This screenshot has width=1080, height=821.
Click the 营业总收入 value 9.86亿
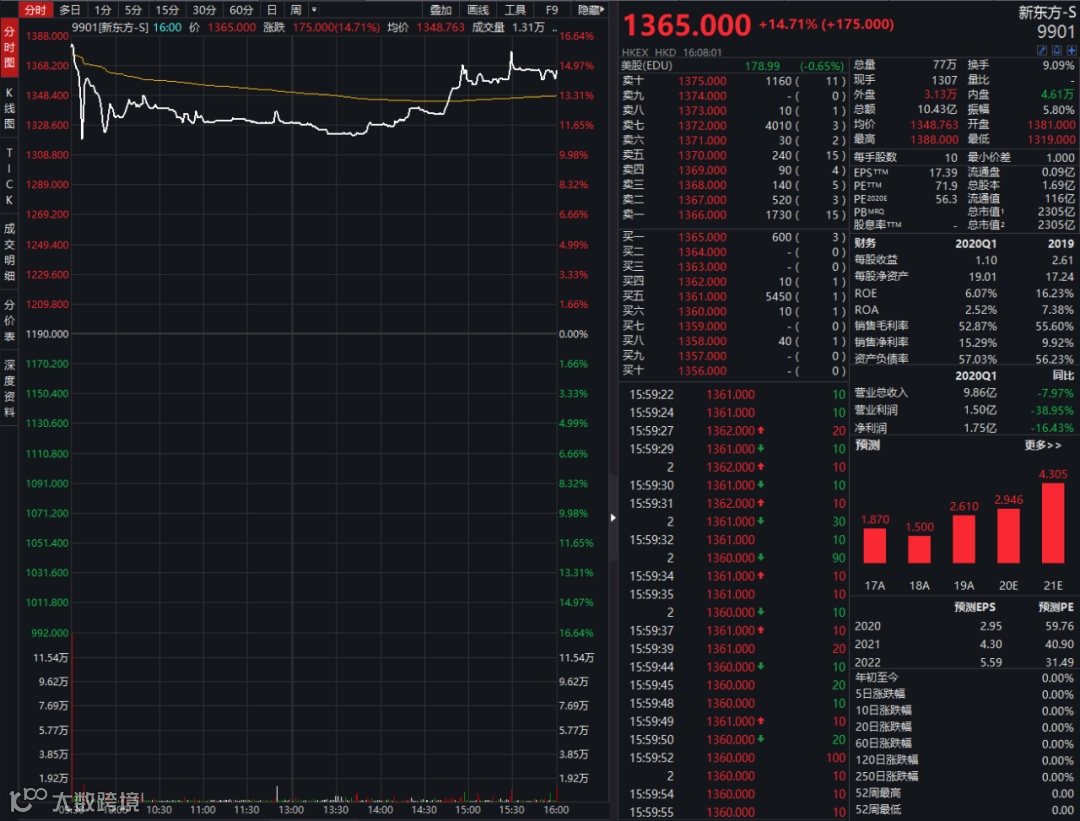(x=979, y=393)
